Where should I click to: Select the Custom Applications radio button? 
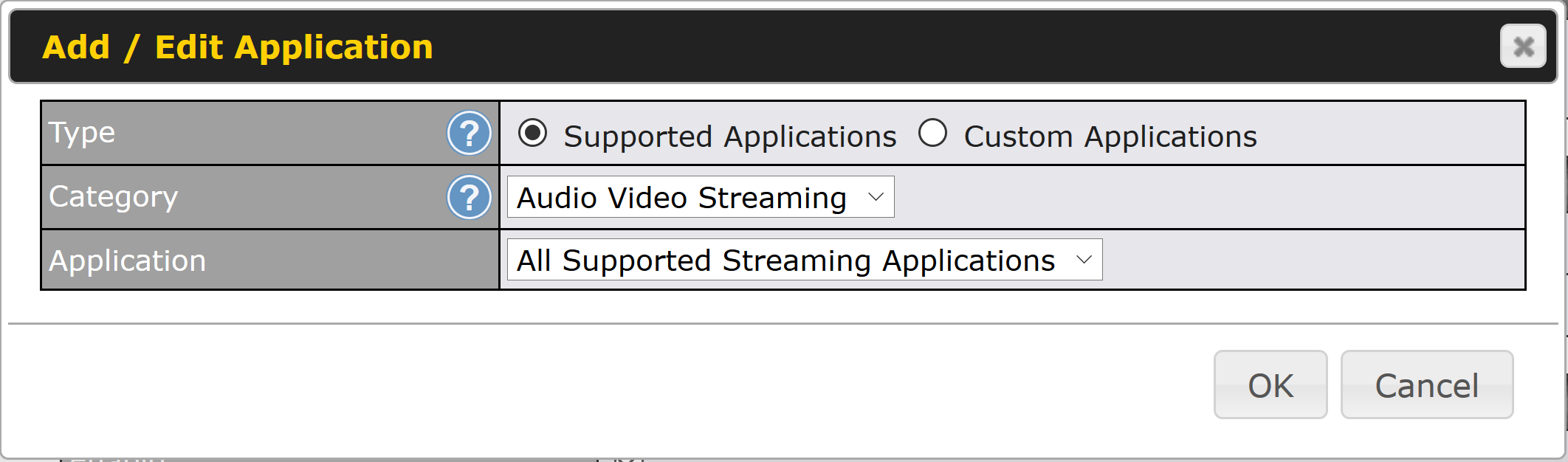click(x=932, y=133)
